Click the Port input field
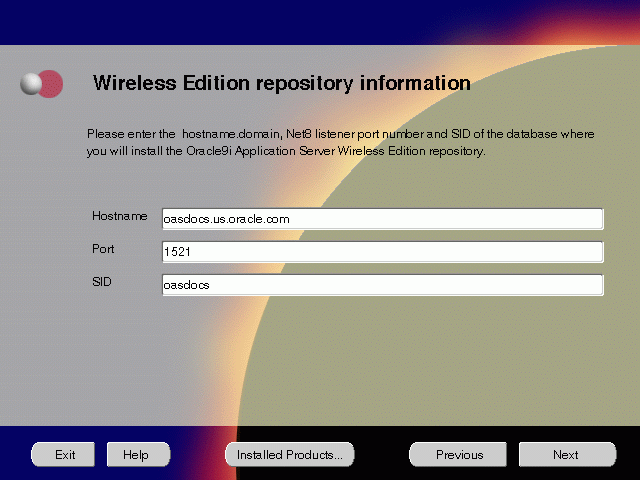Screen dimensions: 640x480 pos(382,252)
